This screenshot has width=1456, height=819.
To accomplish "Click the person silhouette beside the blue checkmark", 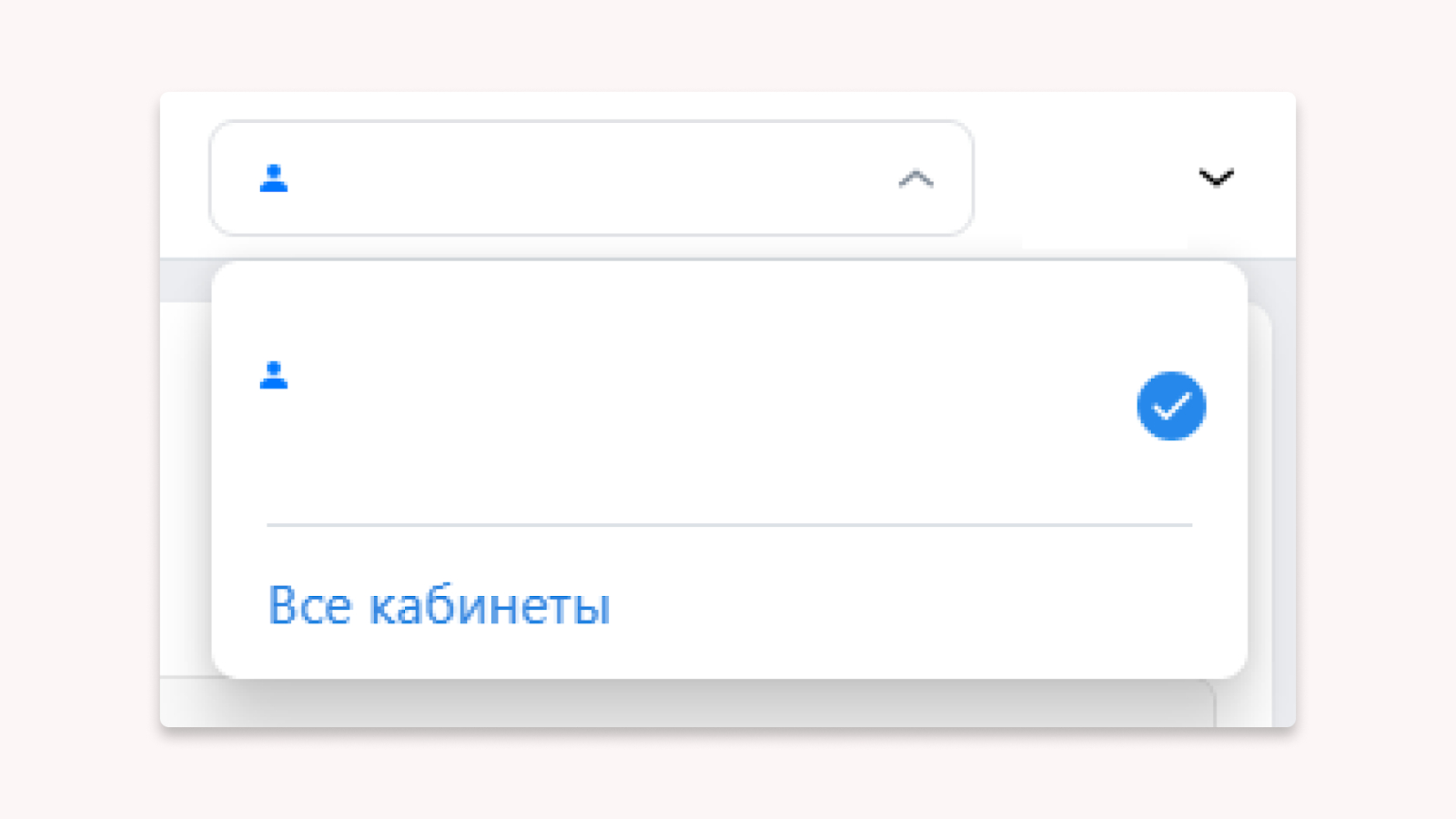I will coord(274,375).
